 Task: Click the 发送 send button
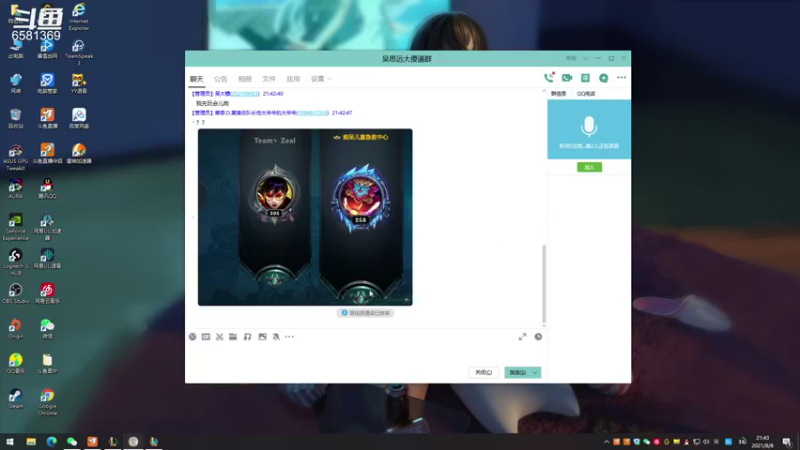tap(518, 372)
